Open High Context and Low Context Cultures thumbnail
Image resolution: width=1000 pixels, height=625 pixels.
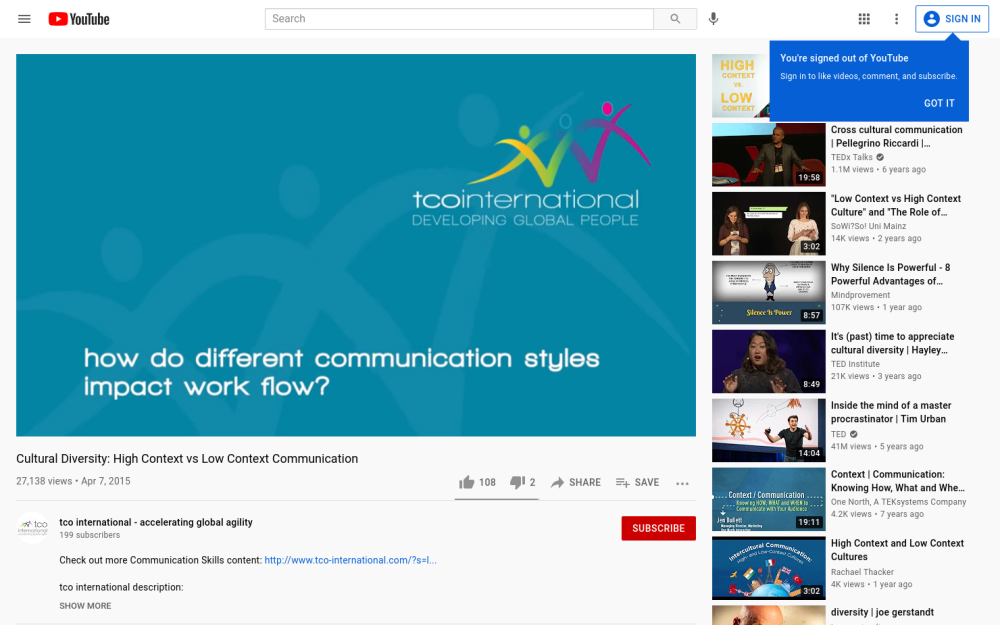tap(768, 568)
